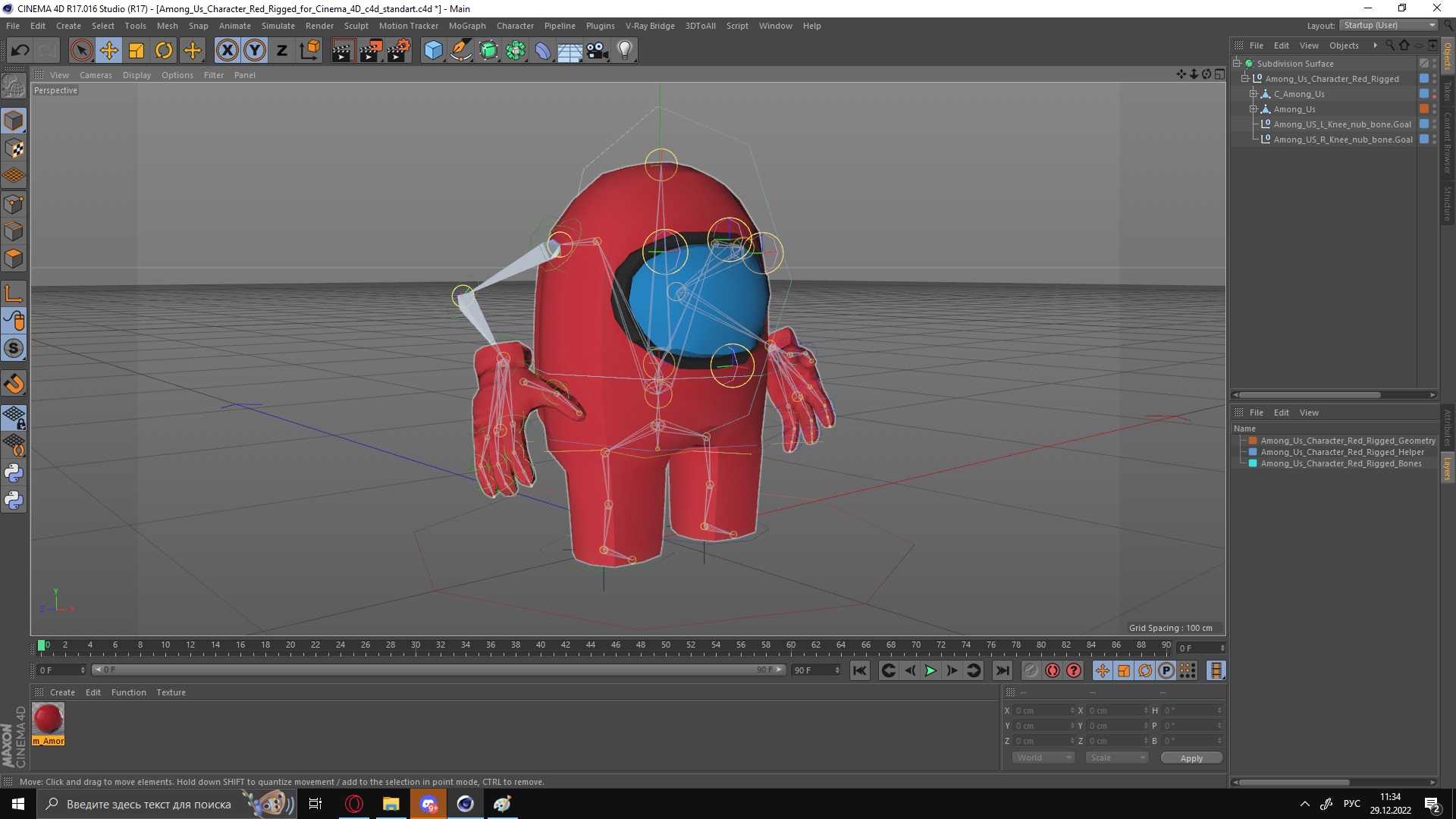Switch to Points mode
This screenshot has height=819, width=1456.
tap(14, 204)
